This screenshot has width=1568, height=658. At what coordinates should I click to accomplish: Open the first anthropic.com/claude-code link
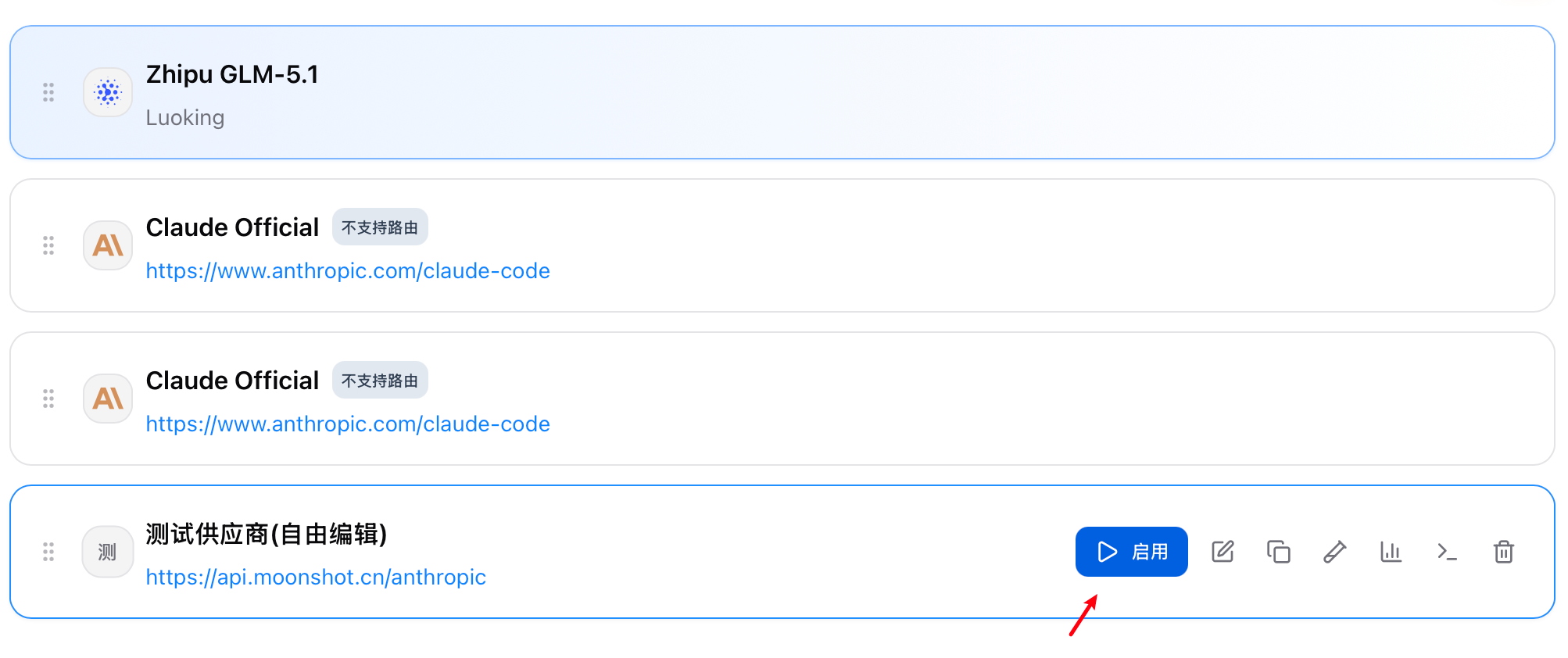click(x=348, y=270)
